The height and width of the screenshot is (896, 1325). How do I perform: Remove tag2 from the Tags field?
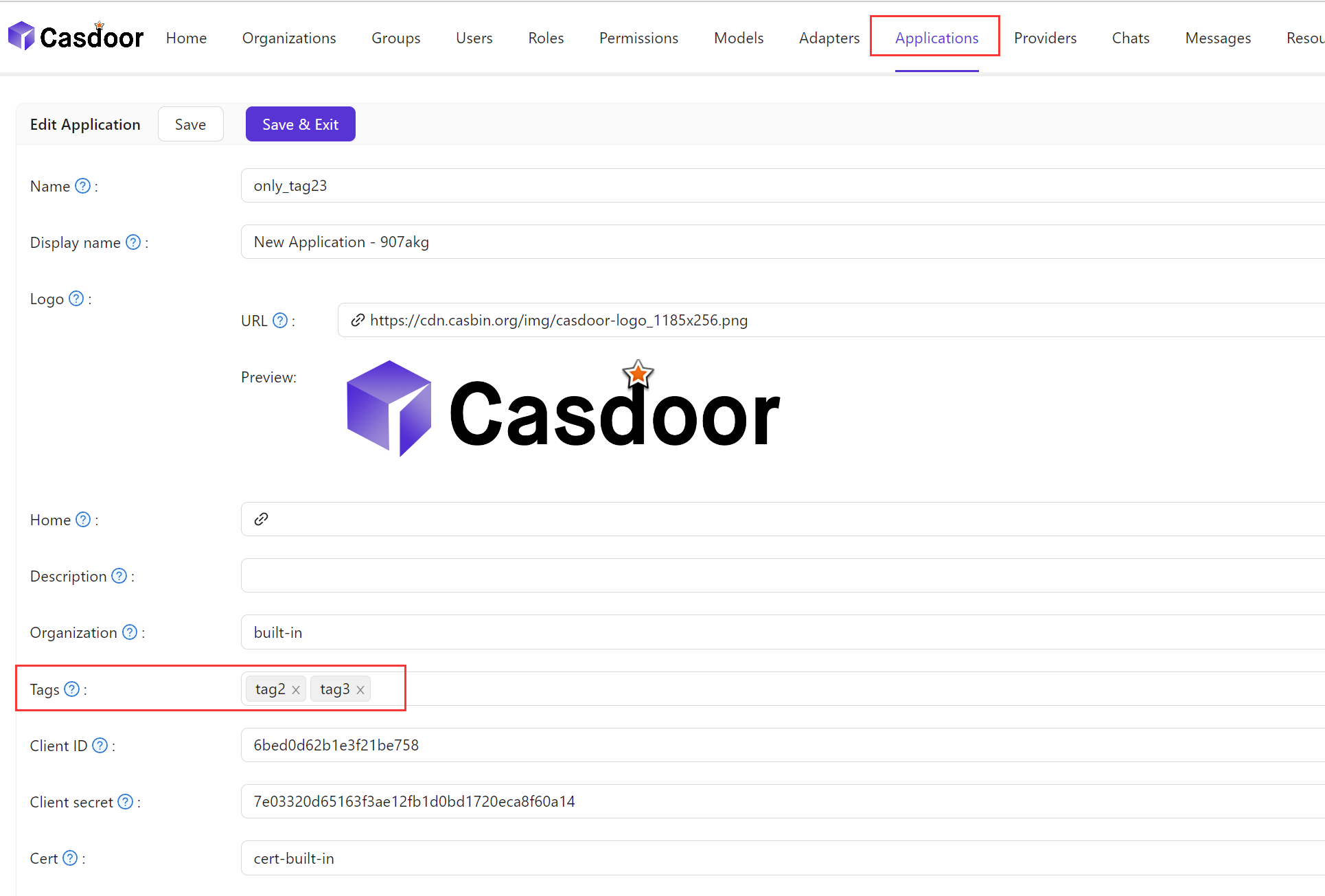pyautogui.click(x=297, y=689)
